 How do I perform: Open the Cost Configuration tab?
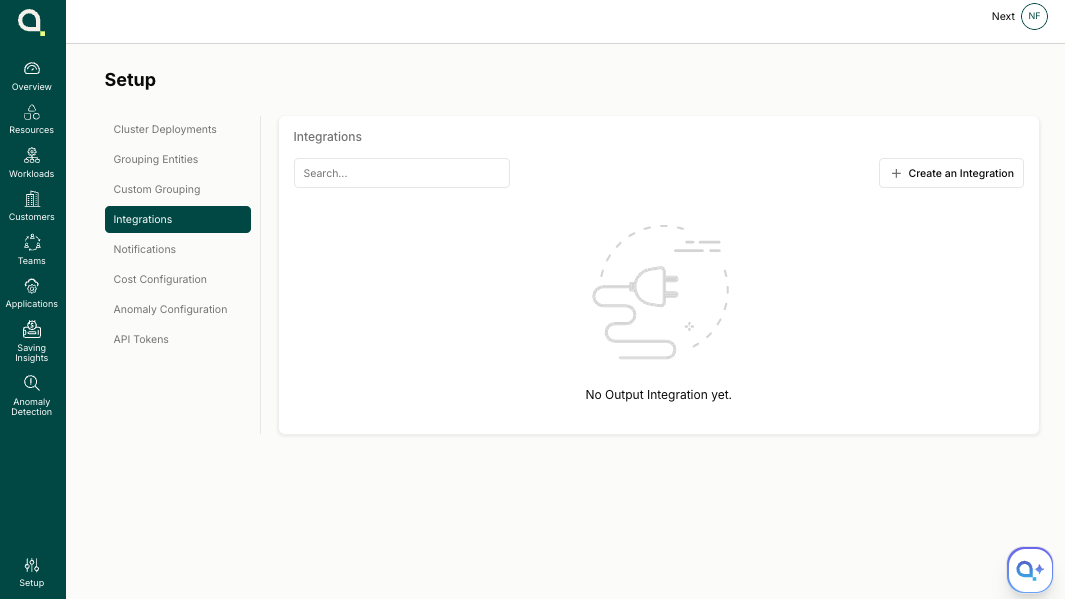click(x=178, y=279)
